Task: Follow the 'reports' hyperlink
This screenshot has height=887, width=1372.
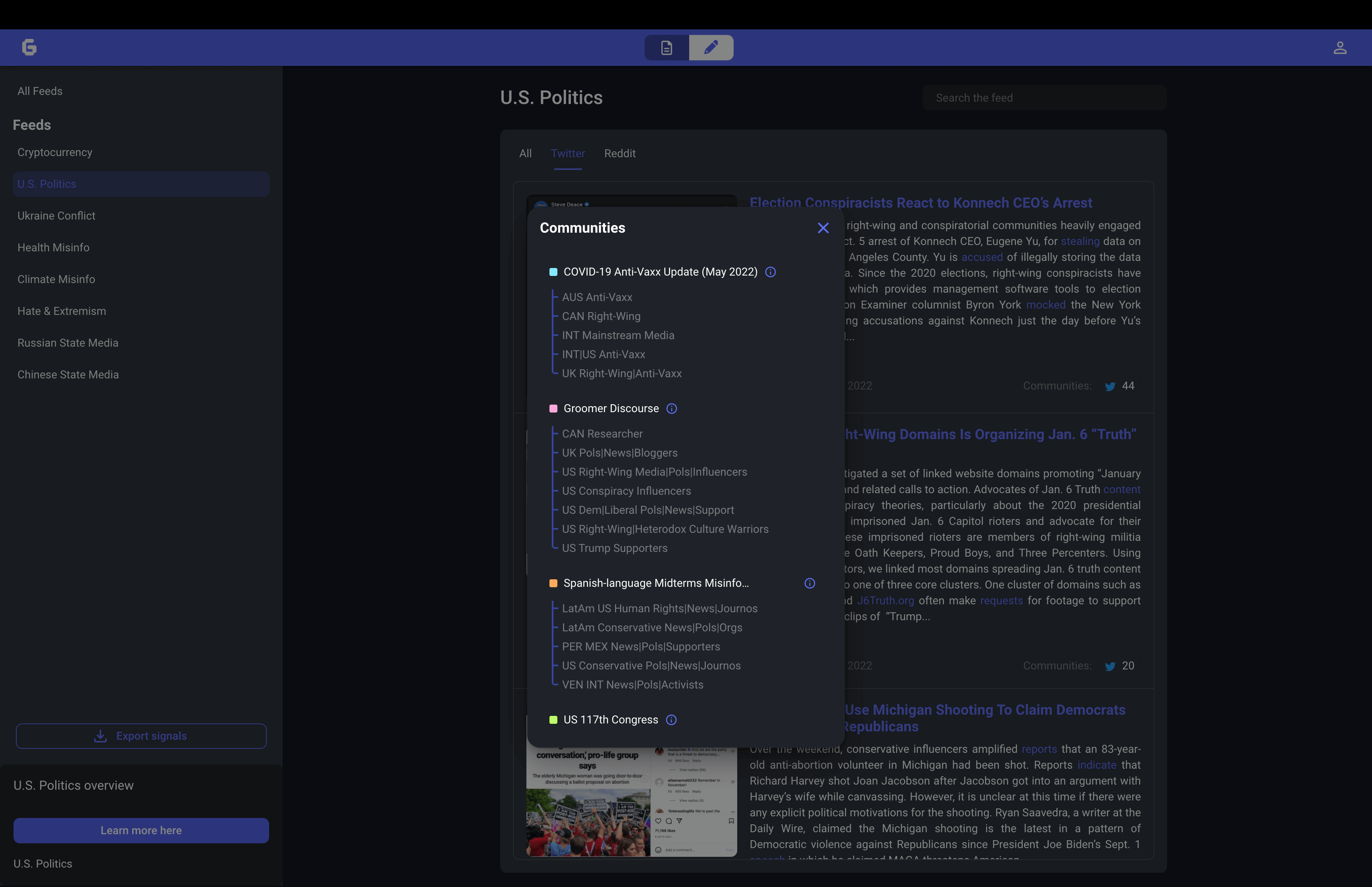Action: (x=1039, y=749)
